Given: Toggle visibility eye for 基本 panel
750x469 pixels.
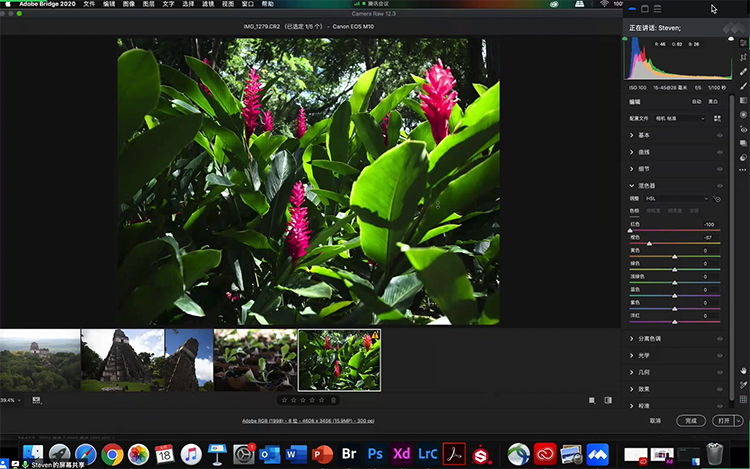Looking at the screenshot, I should point(719,135).
